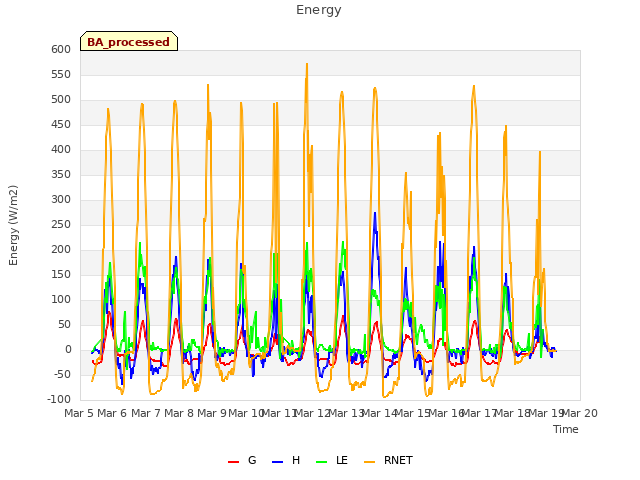
Task: Click the Mar 12 date tick label
Action: [312, 413]
